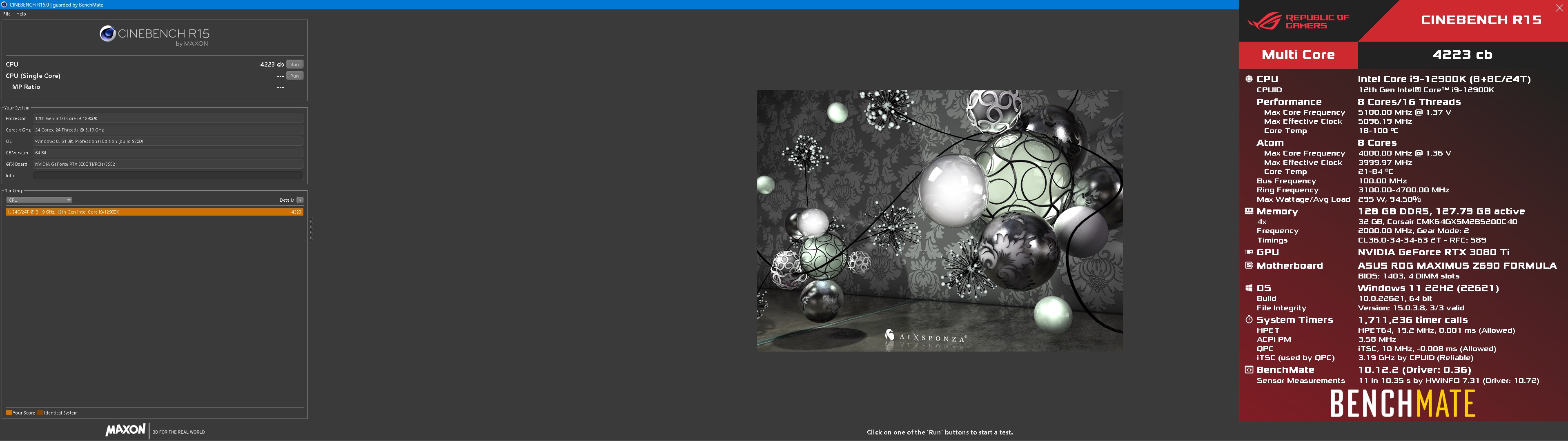The height and width of the screenshot is (441, 1568).
Task: Click the MP Ratio label
Action: pyautogui.click(x=26, y=87)
